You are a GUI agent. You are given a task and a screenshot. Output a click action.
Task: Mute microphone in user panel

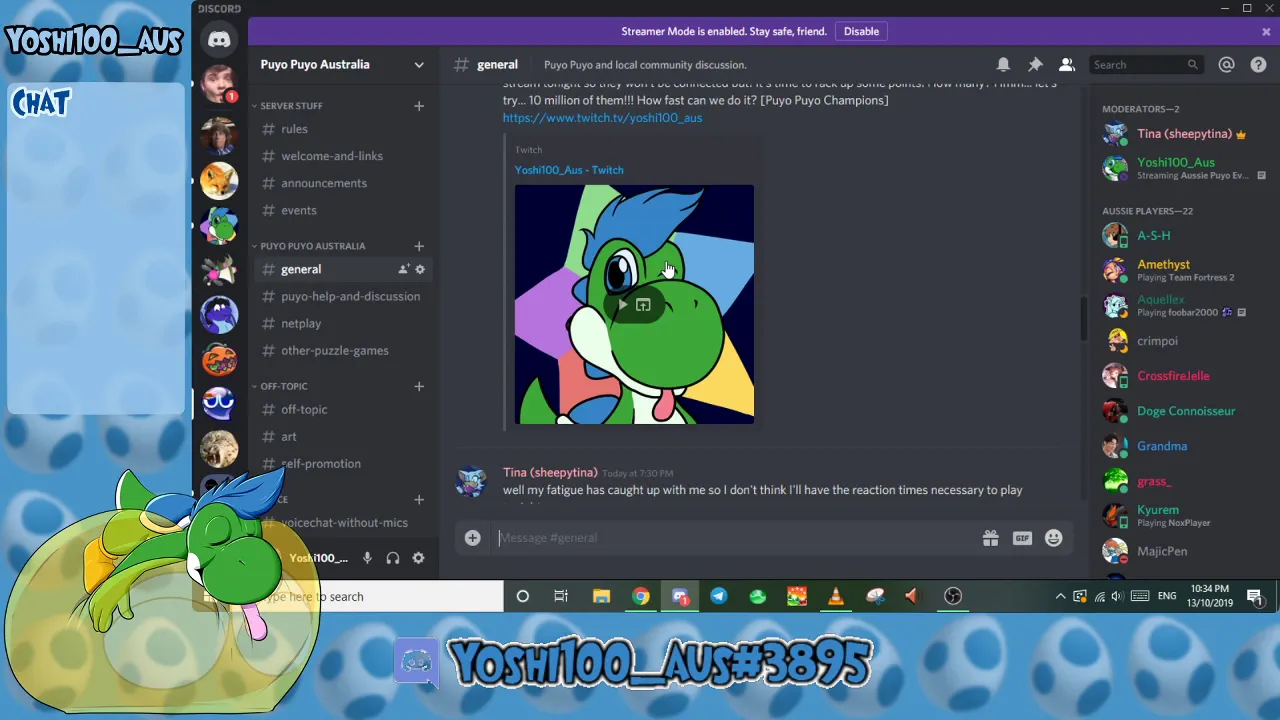[x=367, y=558]
